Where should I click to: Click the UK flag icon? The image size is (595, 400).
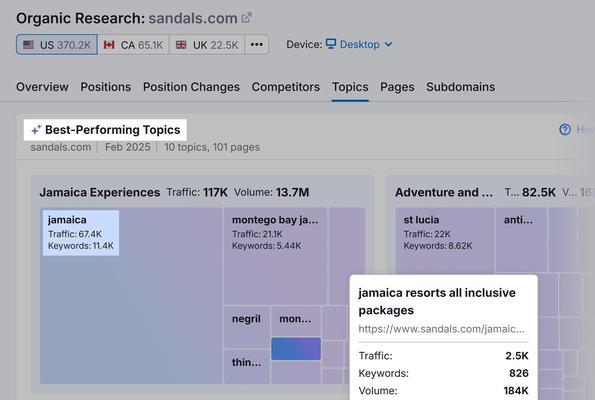click(181, 45)
